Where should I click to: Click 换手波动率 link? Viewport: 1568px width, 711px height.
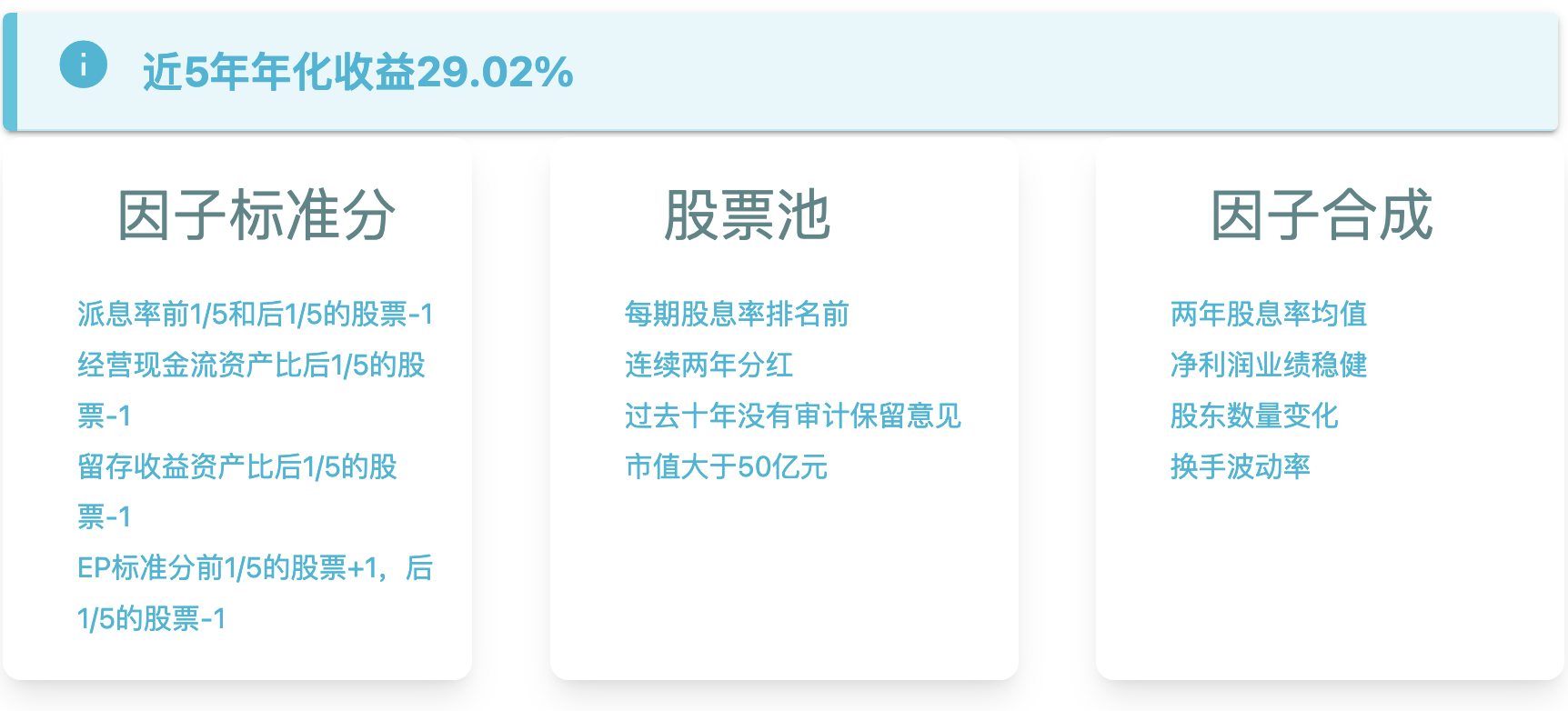point(1241,466)
